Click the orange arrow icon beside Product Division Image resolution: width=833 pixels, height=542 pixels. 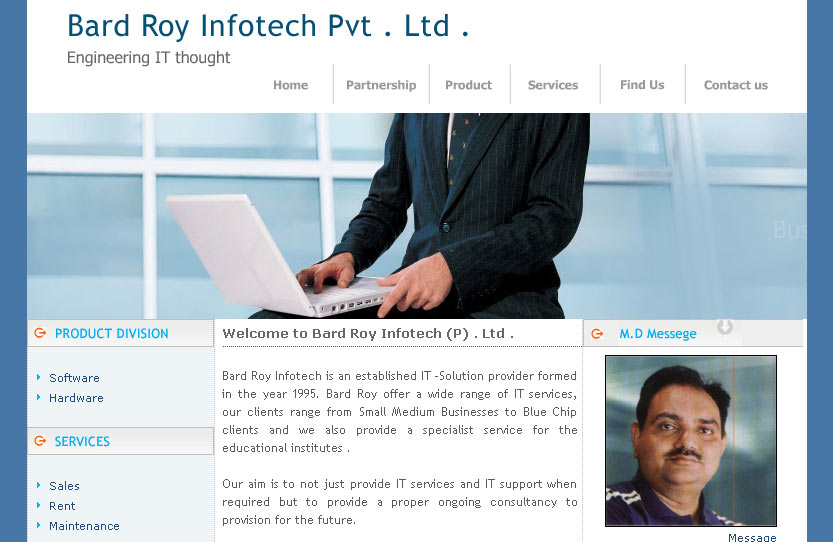click(40, 333)
